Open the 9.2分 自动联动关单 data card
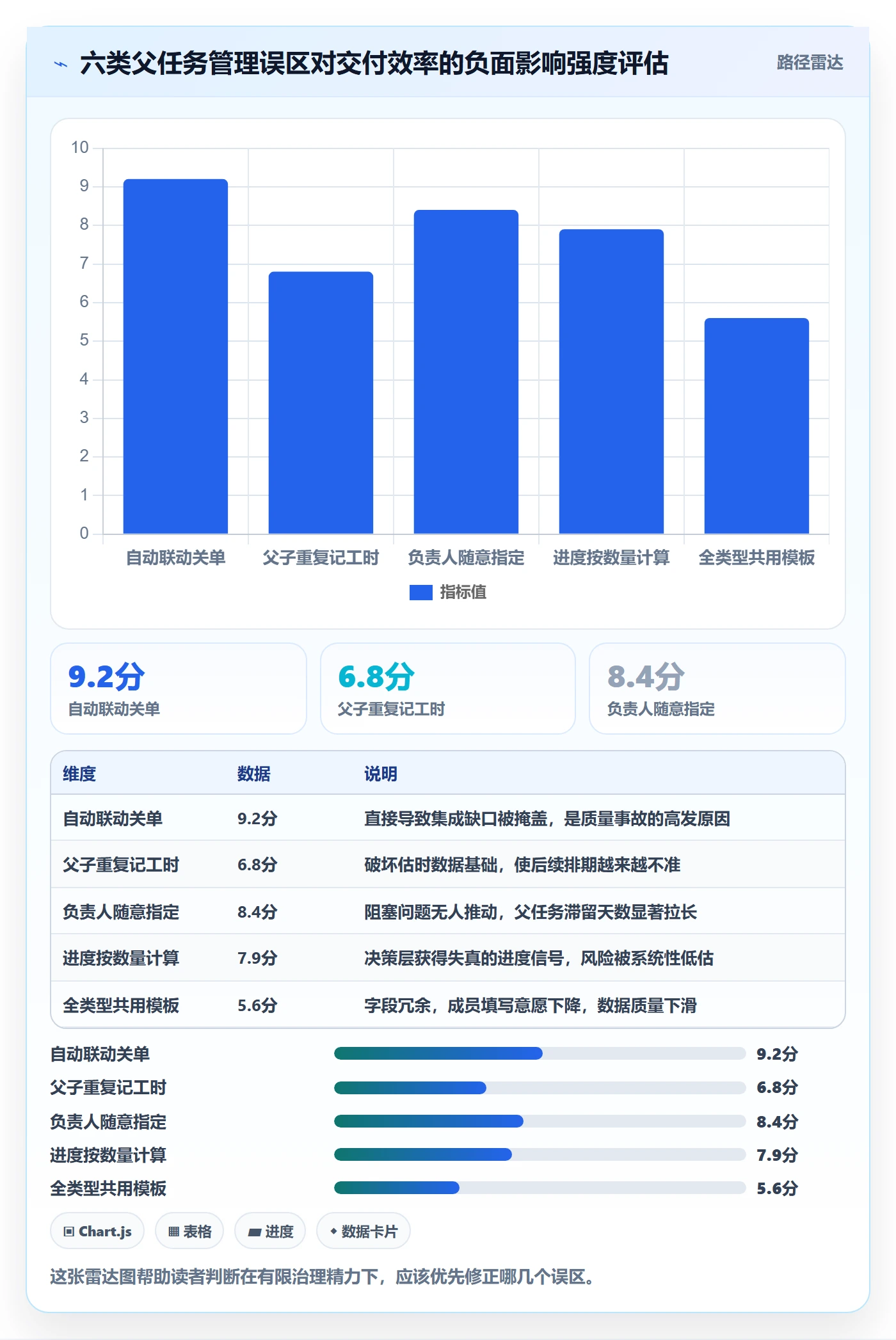The image size is (896, 1340). 179,689
